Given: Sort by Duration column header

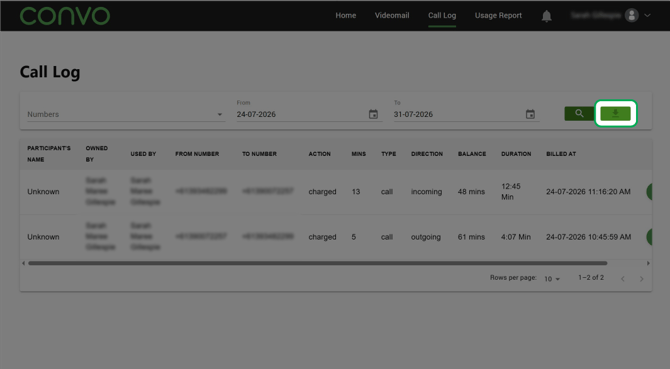Looking at the screenshot, I should tap(516, 154).
